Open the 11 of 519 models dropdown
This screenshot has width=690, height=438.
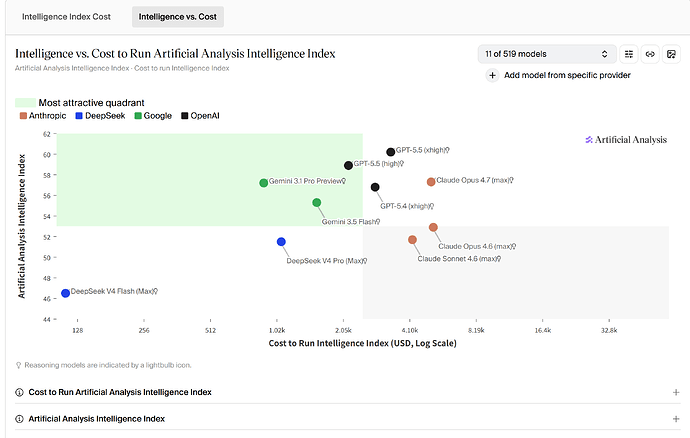(546, 54)
